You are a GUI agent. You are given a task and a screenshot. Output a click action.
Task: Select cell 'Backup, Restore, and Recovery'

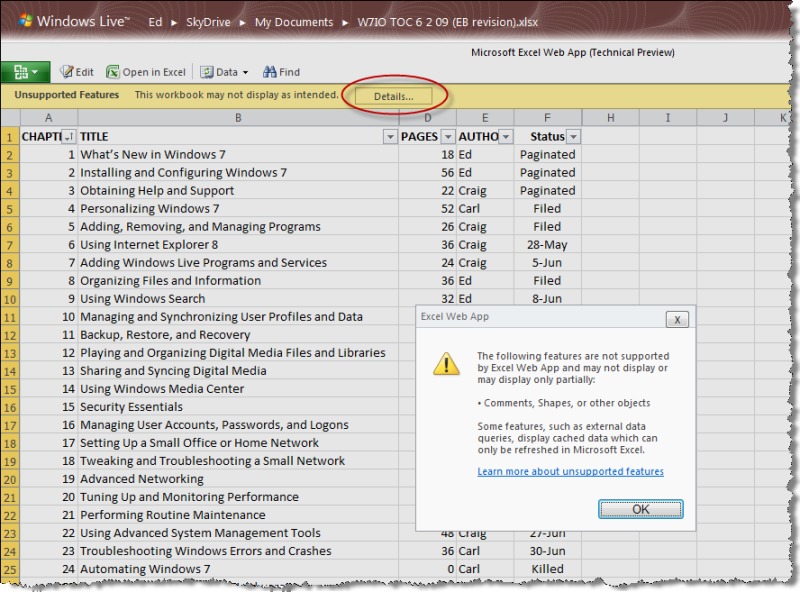click(x=238, y=335)
